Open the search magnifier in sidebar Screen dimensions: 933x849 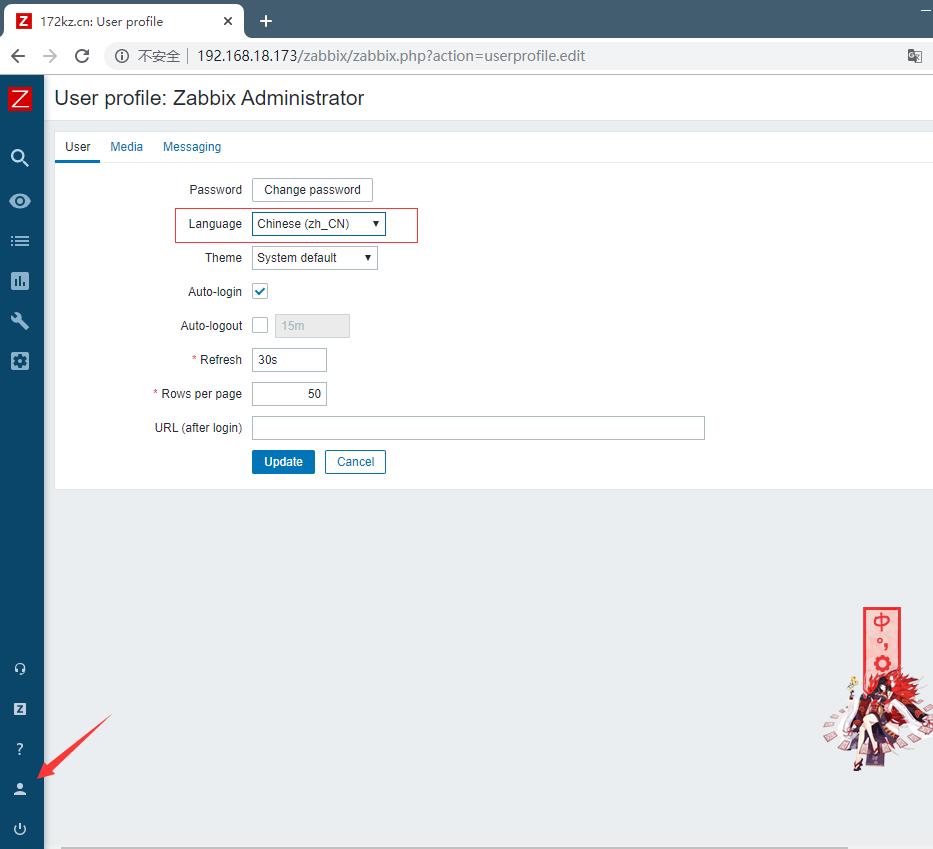(20, 158)
